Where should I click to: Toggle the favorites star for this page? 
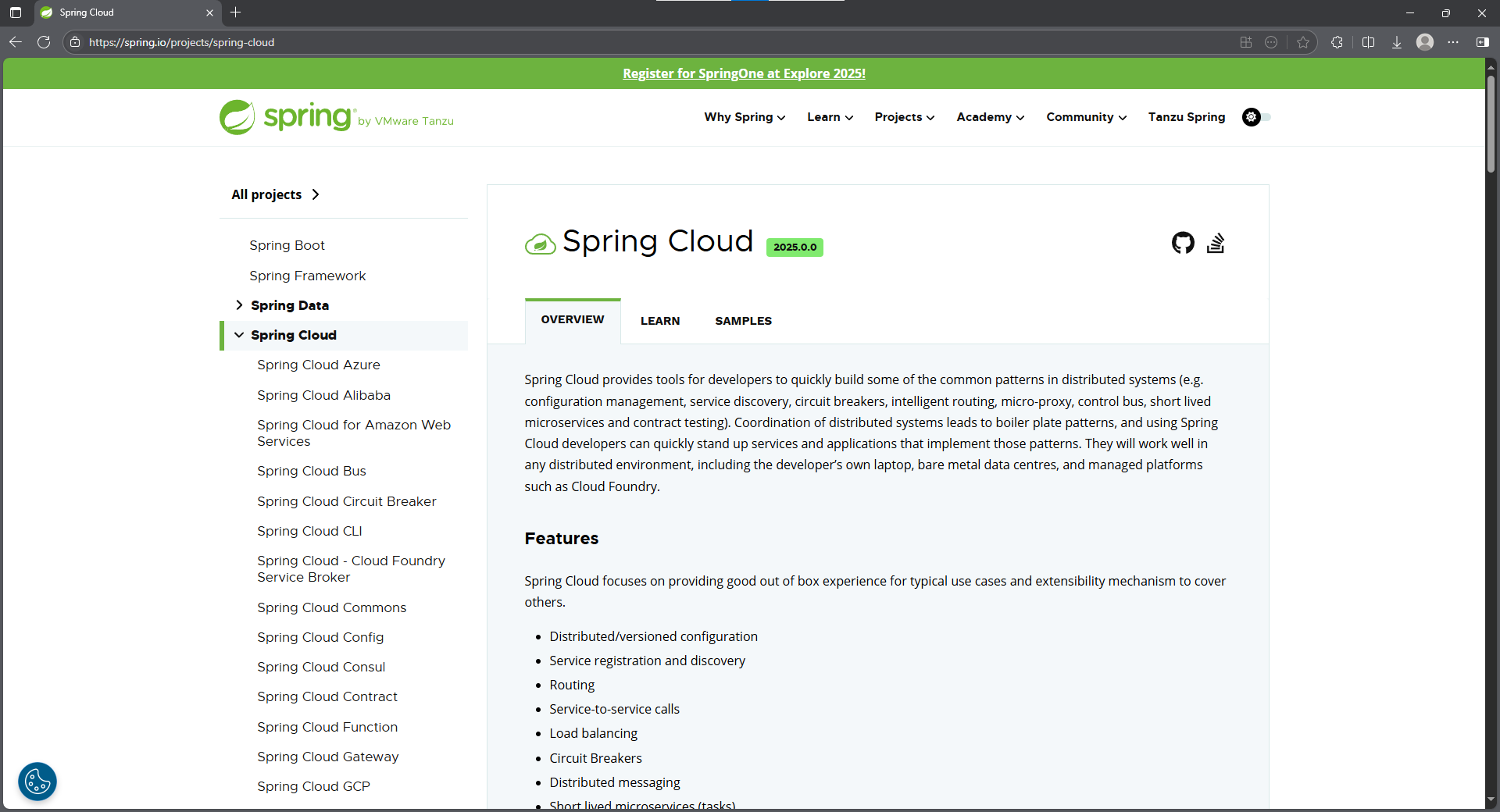1302,42
